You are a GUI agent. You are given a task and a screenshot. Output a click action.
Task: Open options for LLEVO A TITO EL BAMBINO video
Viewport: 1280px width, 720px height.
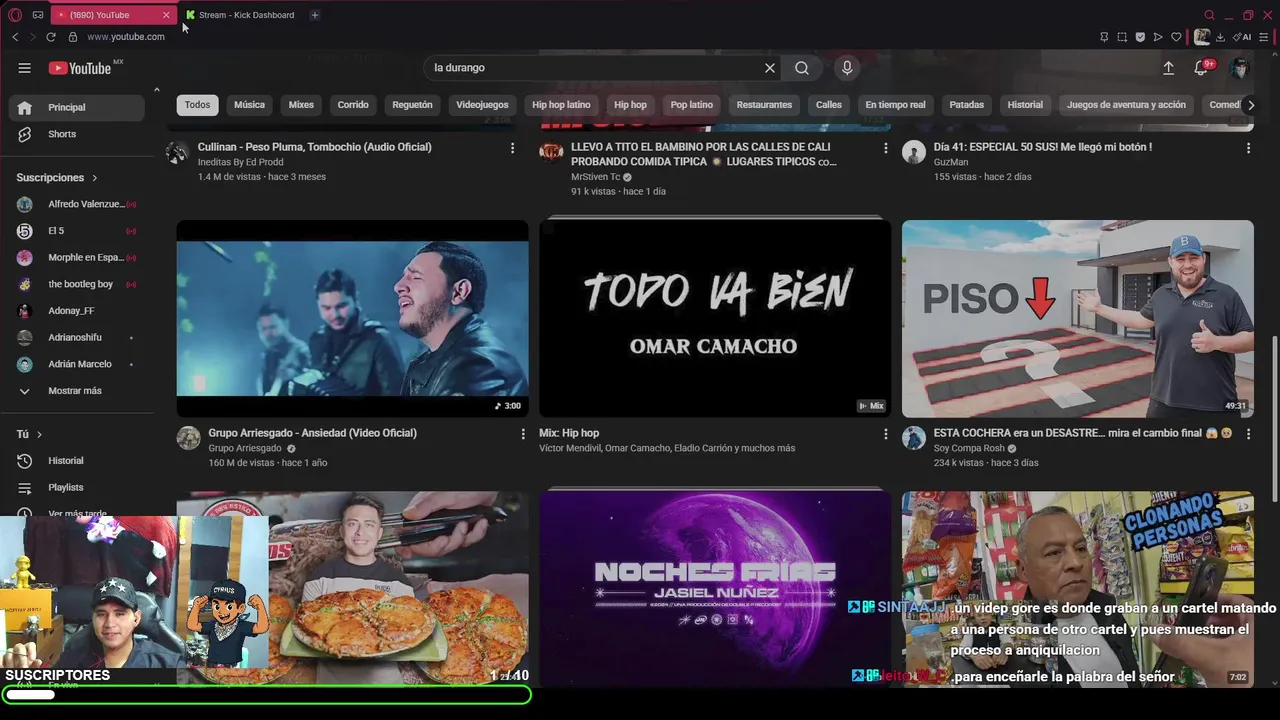(885, 148)
